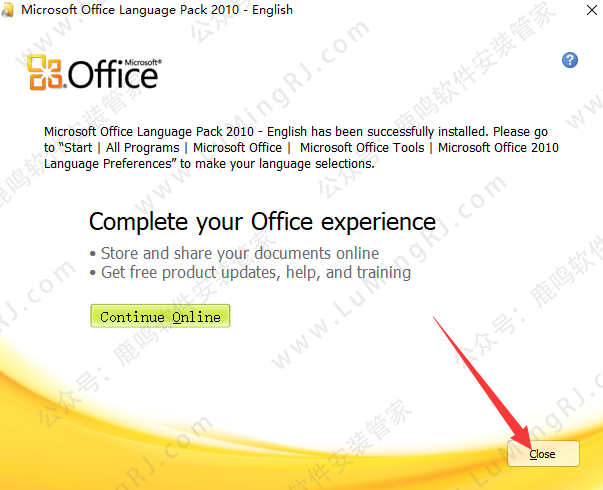Click the Continue Online button
This screenshot has width=603, height=490.
tap(160, 316)
